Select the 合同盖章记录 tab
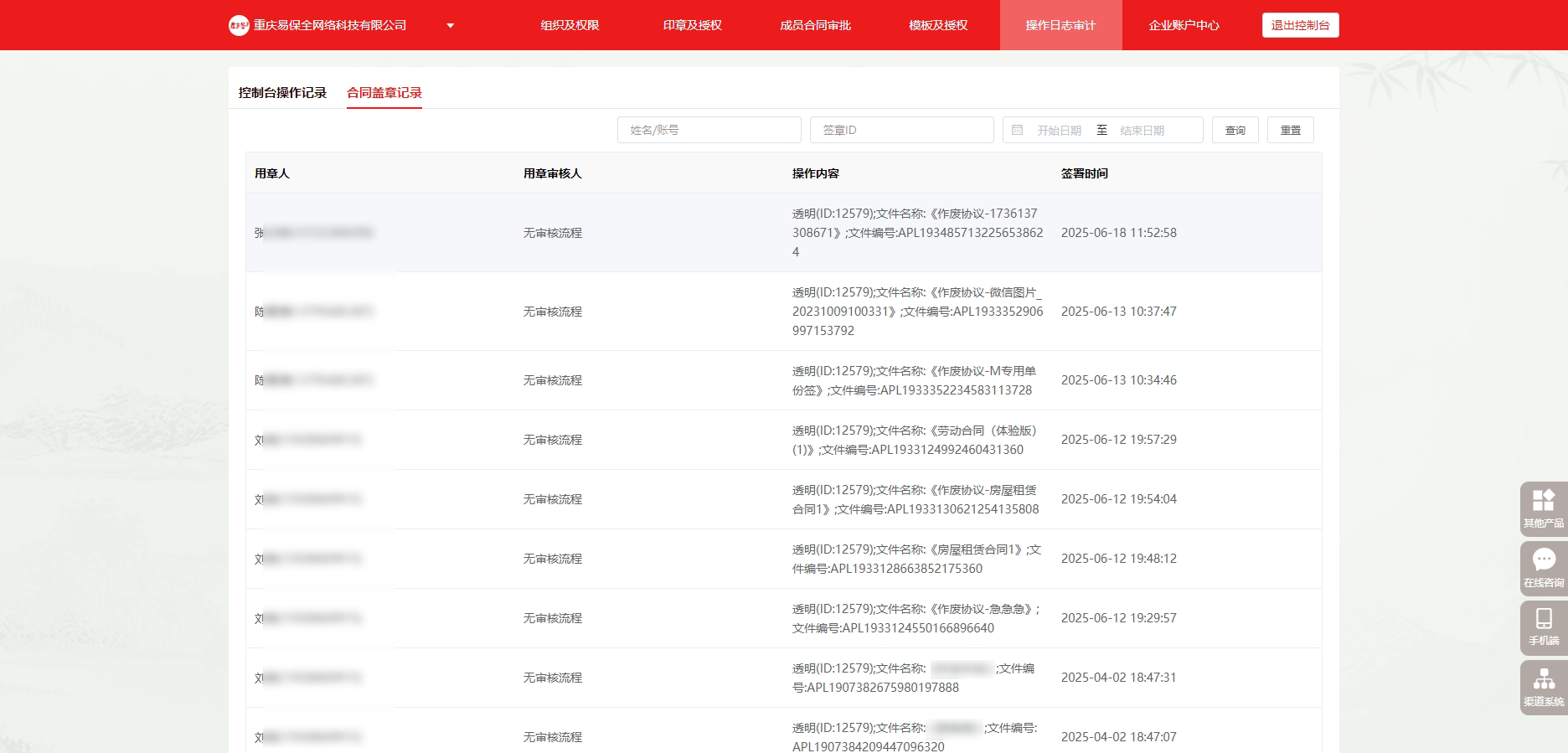Image resolution: width=1568 pixels, height=753 pixels. [x=384, y=93]
